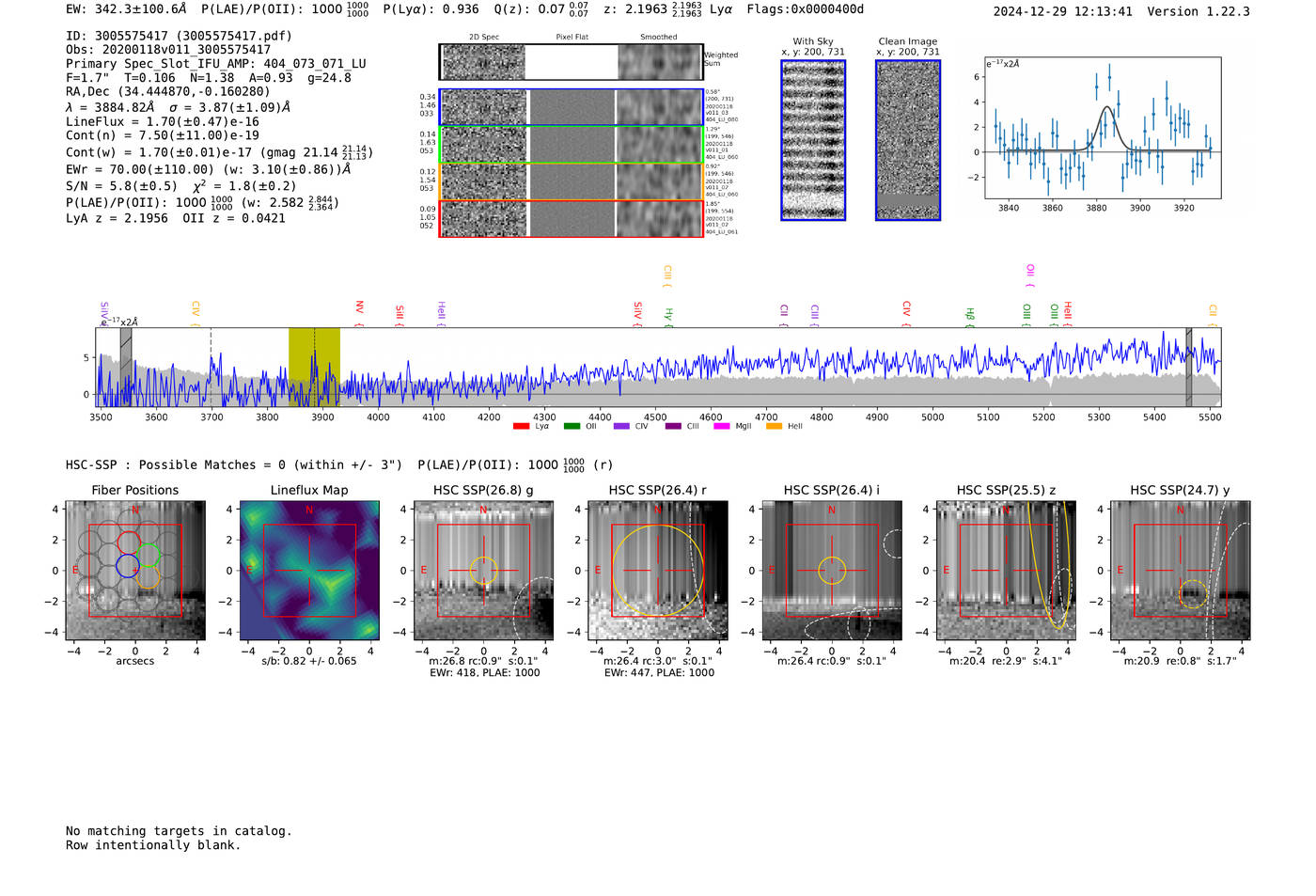Open the Fiber Positions panel
Screen dimensions: 1316x896
point(135,570)
